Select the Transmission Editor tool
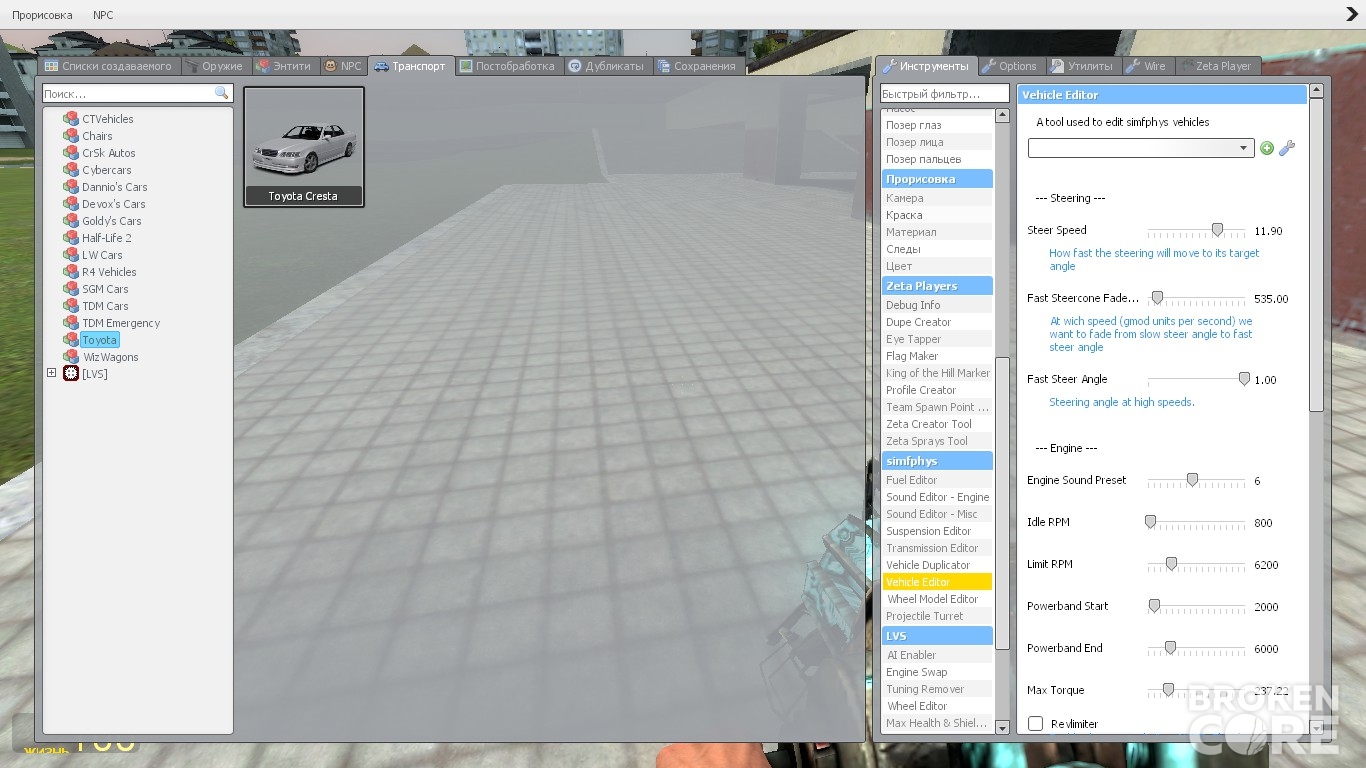Screen dimensions: 1366x768 pos(937,548)
